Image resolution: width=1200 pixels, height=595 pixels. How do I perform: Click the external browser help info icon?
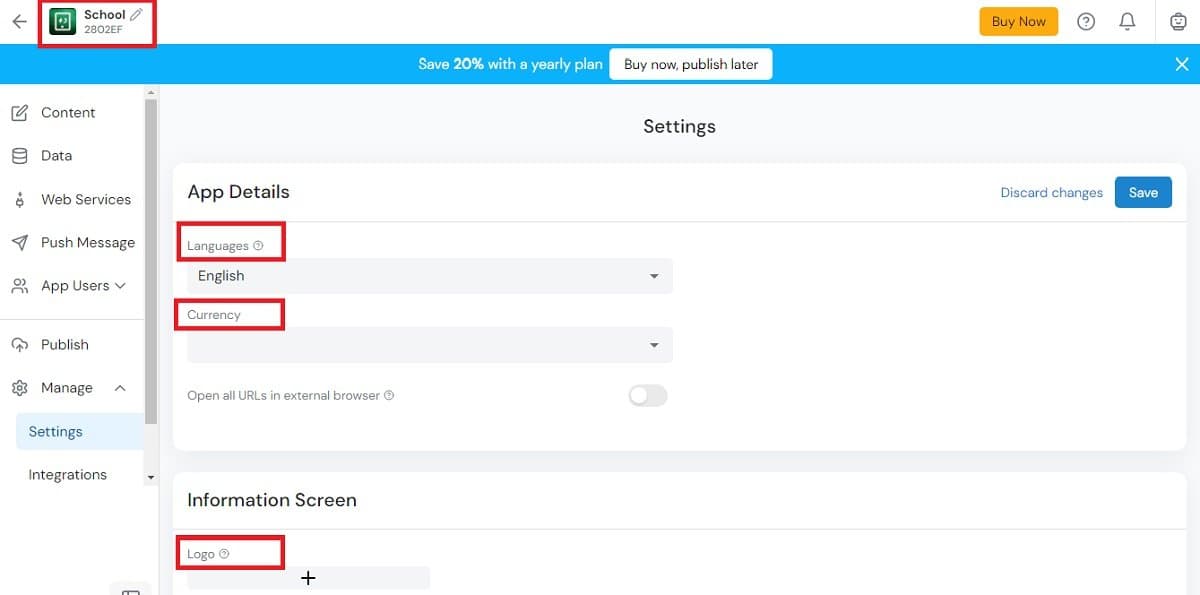389,396
